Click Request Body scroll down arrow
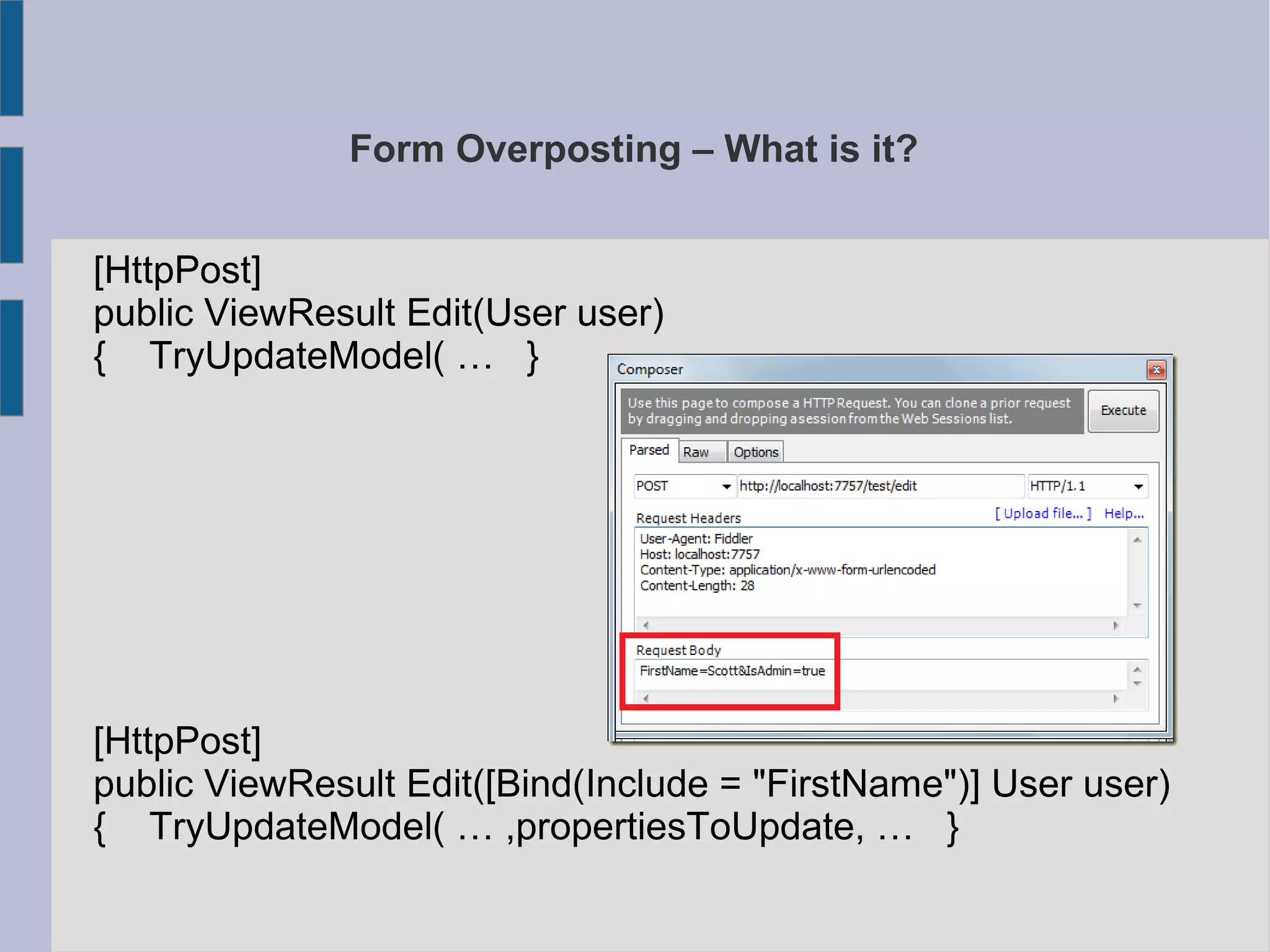Viewport: 1270px width, 952px height. (1137, 683)
